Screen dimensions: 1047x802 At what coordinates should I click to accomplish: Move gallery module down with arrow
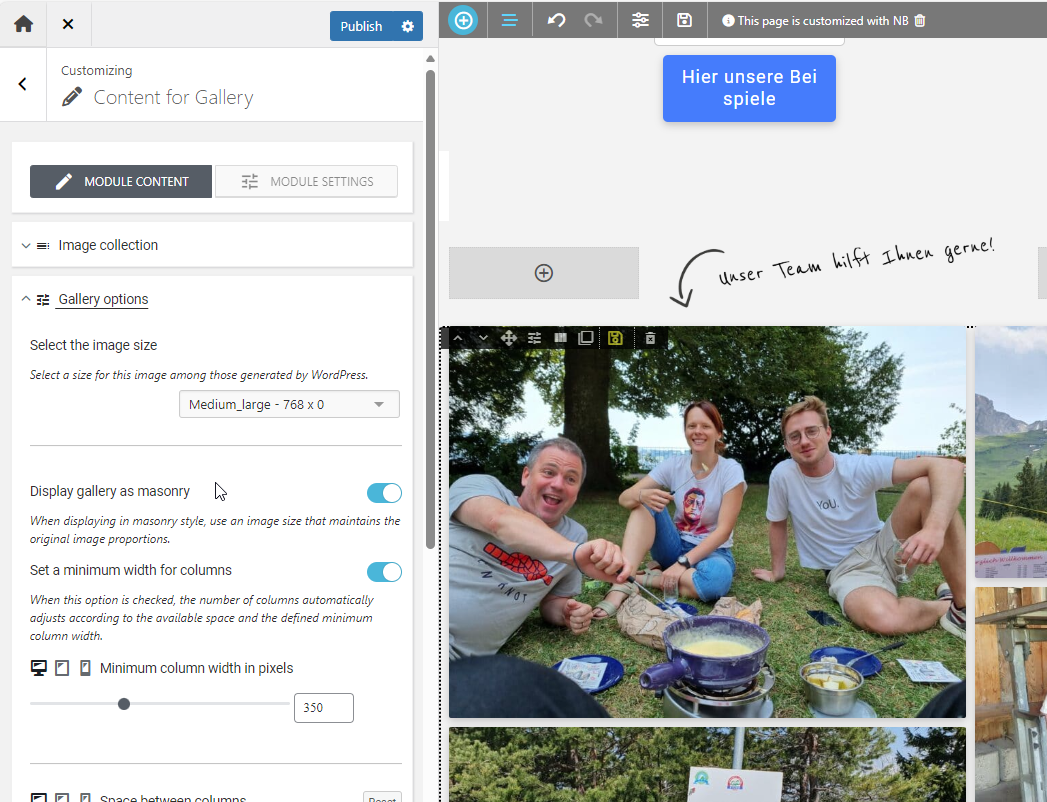click(483, 338)
